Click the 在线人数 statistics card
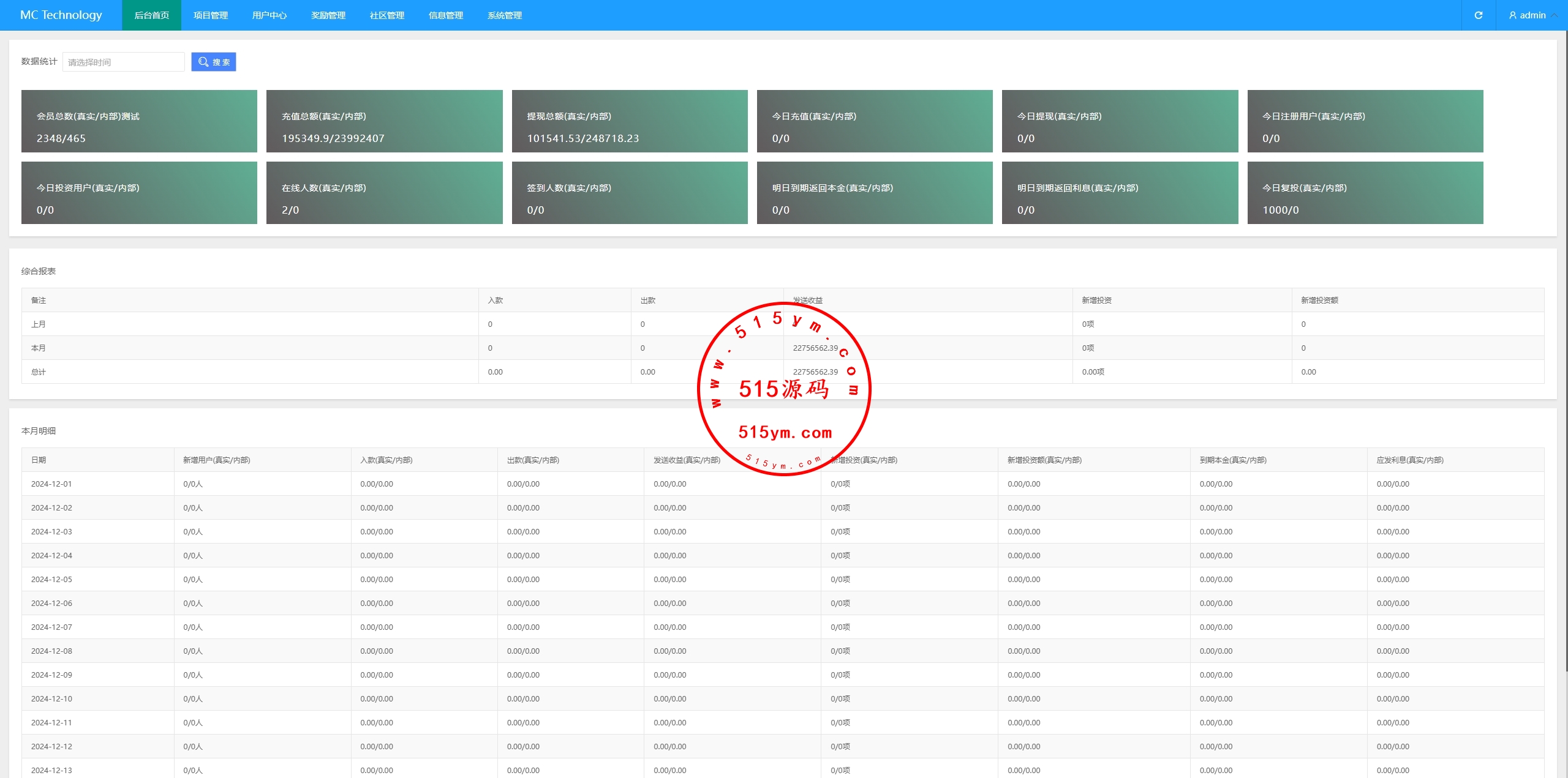This screenshot has height=778, width=1568. (384, 193)
